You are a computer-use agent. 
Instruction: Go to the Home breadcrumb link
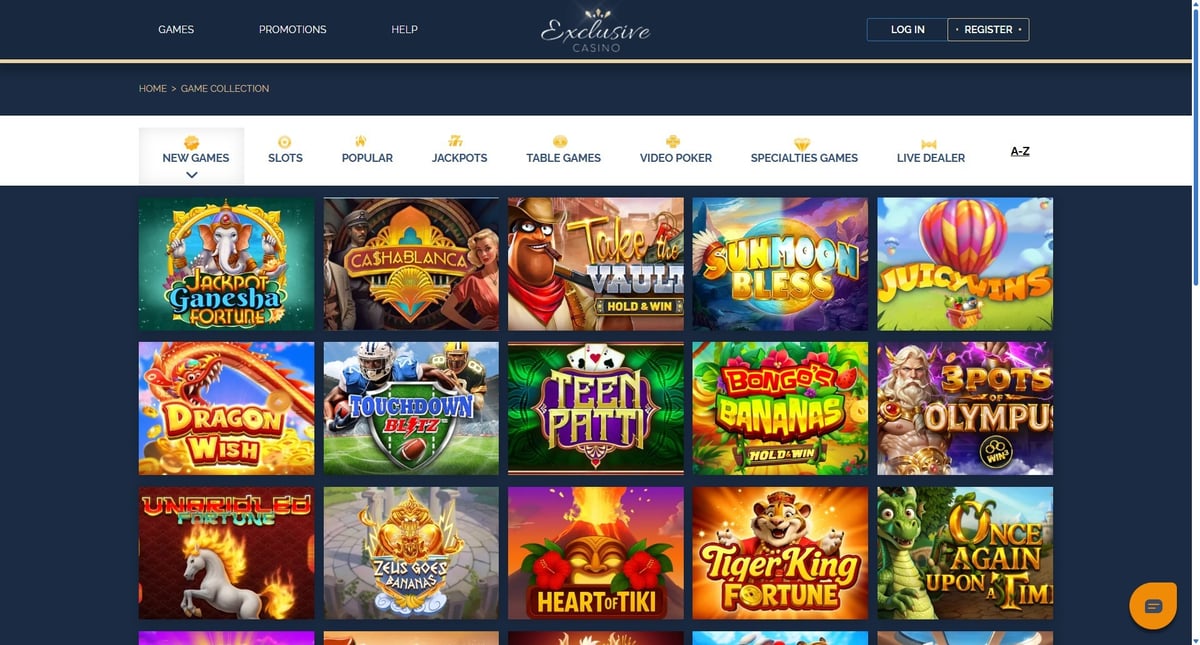pos(153,89)
